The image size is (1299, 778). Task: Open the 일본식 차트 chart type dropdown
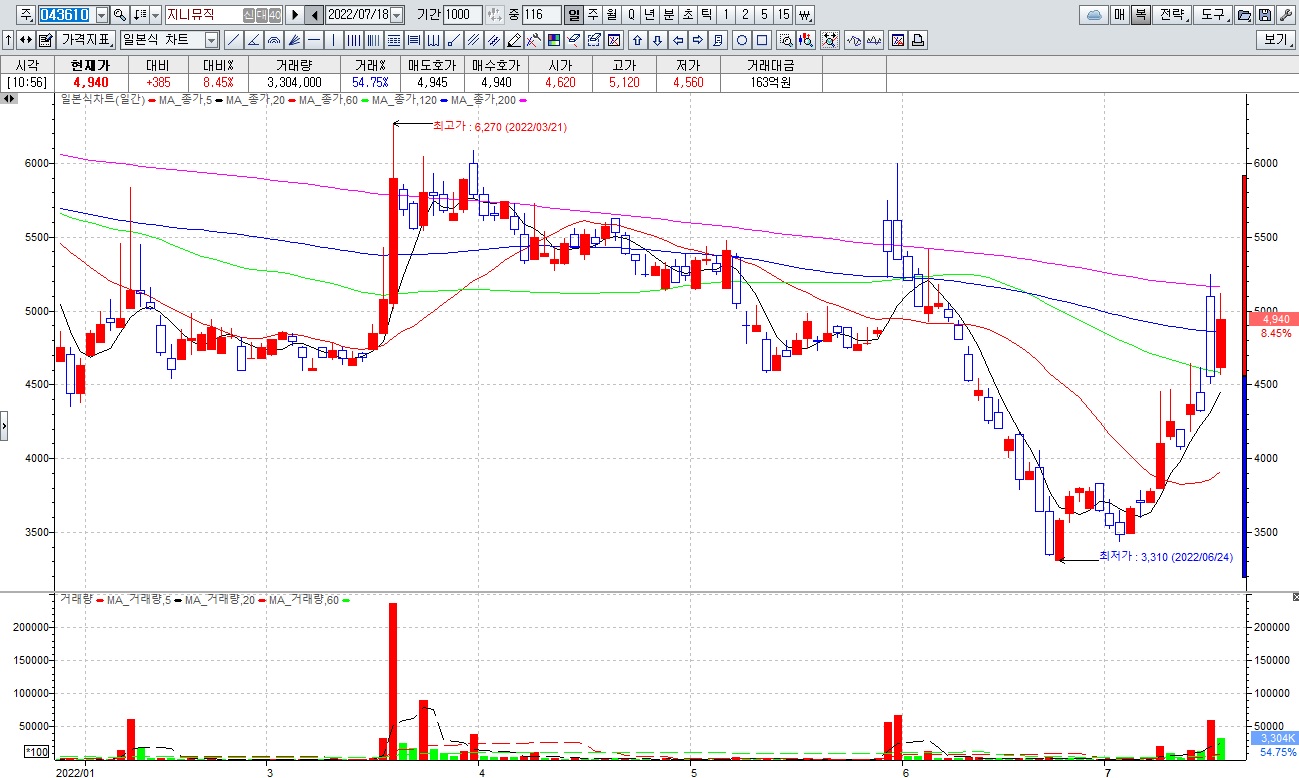coord(211,40)
